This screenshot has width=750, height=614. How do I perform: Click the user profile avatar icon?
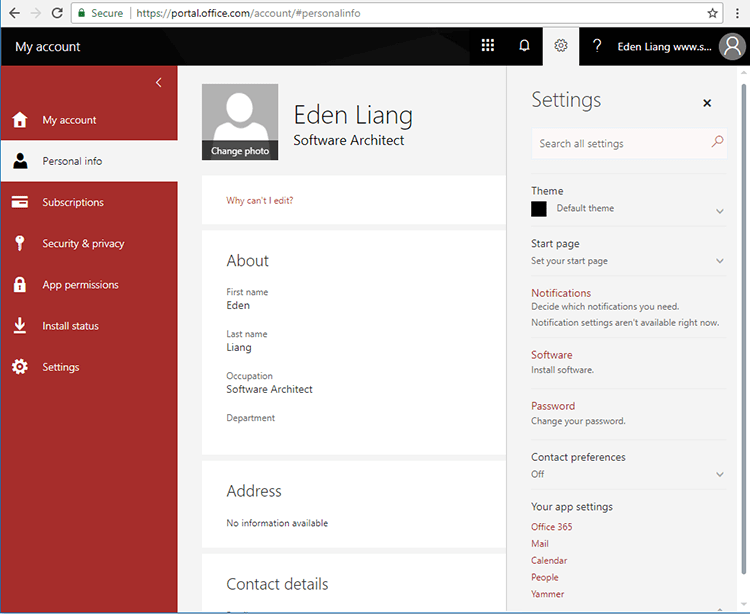coord(732,47)
